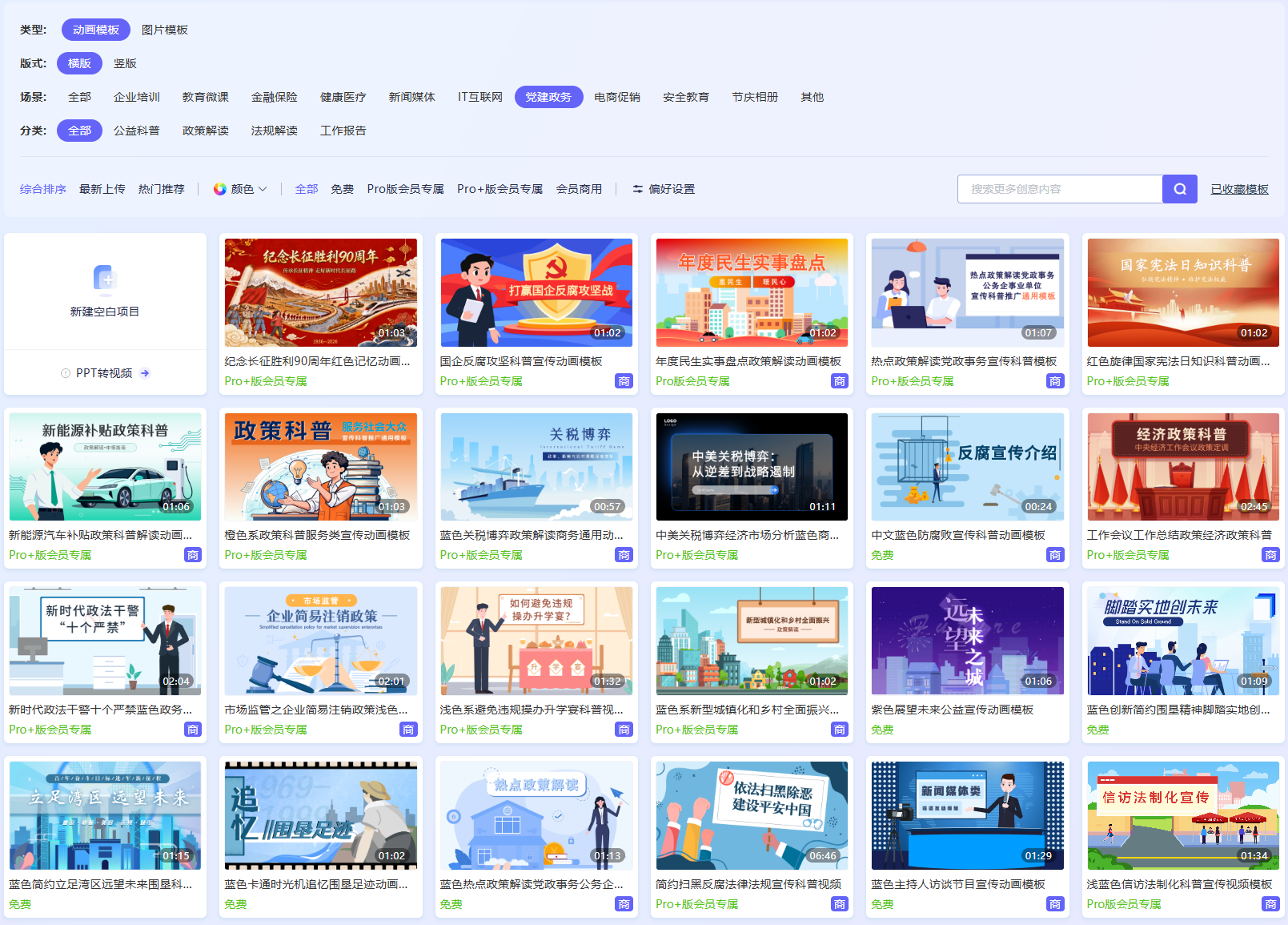The height and width of the screenshot is (925, 1288).
Task: Select the 图片模板 type option
Action: pyautogui.click(x=165, y=30)
